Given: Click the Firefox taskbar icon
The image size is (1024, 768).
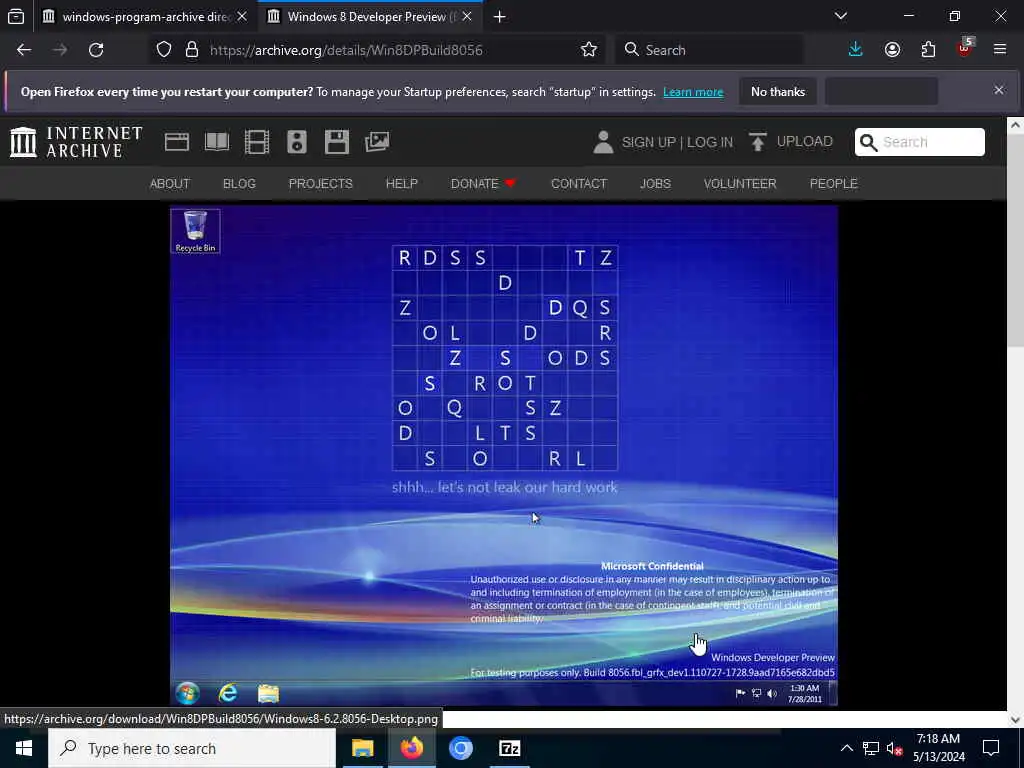Looking at the screenshot, I should pos(411,748).
